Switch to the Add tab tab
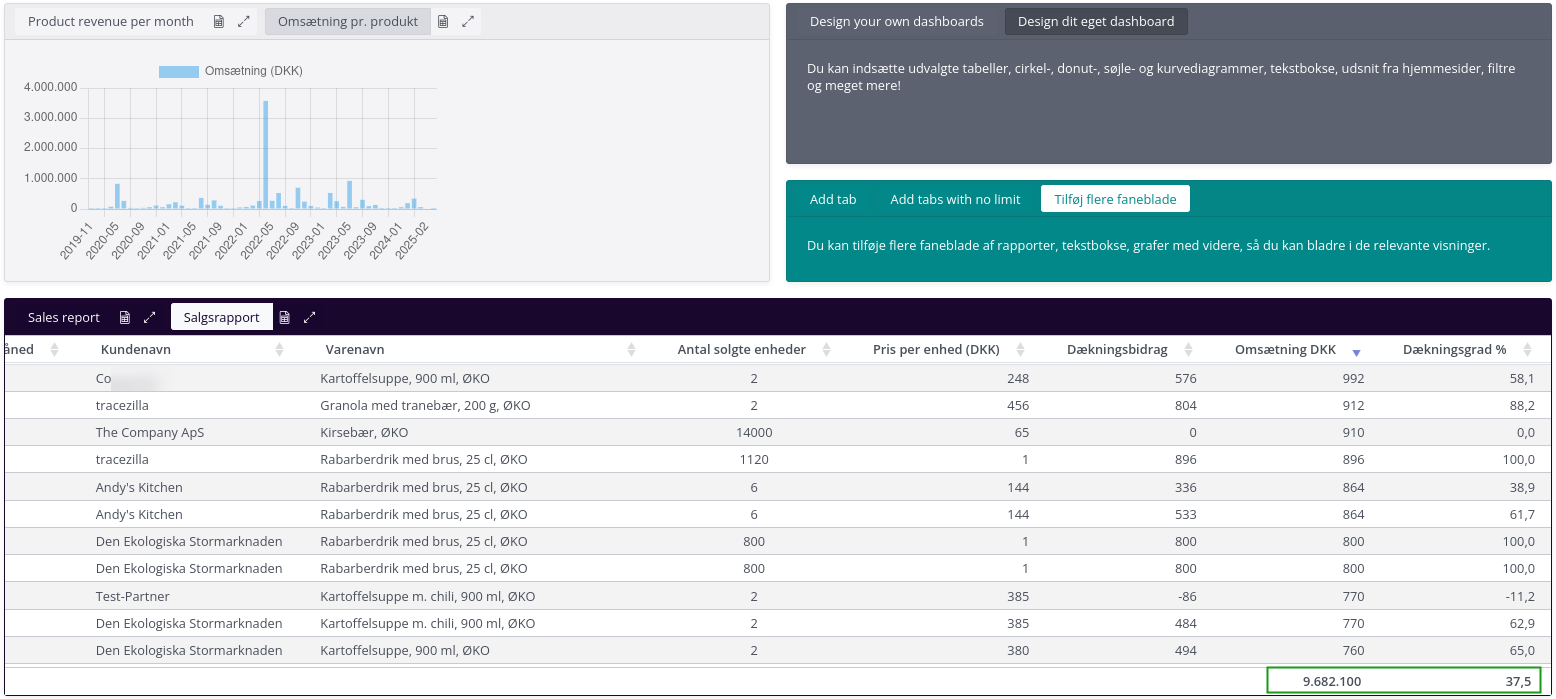The width and height of the screenshot is (1556, 699). (x=833, y=199)
